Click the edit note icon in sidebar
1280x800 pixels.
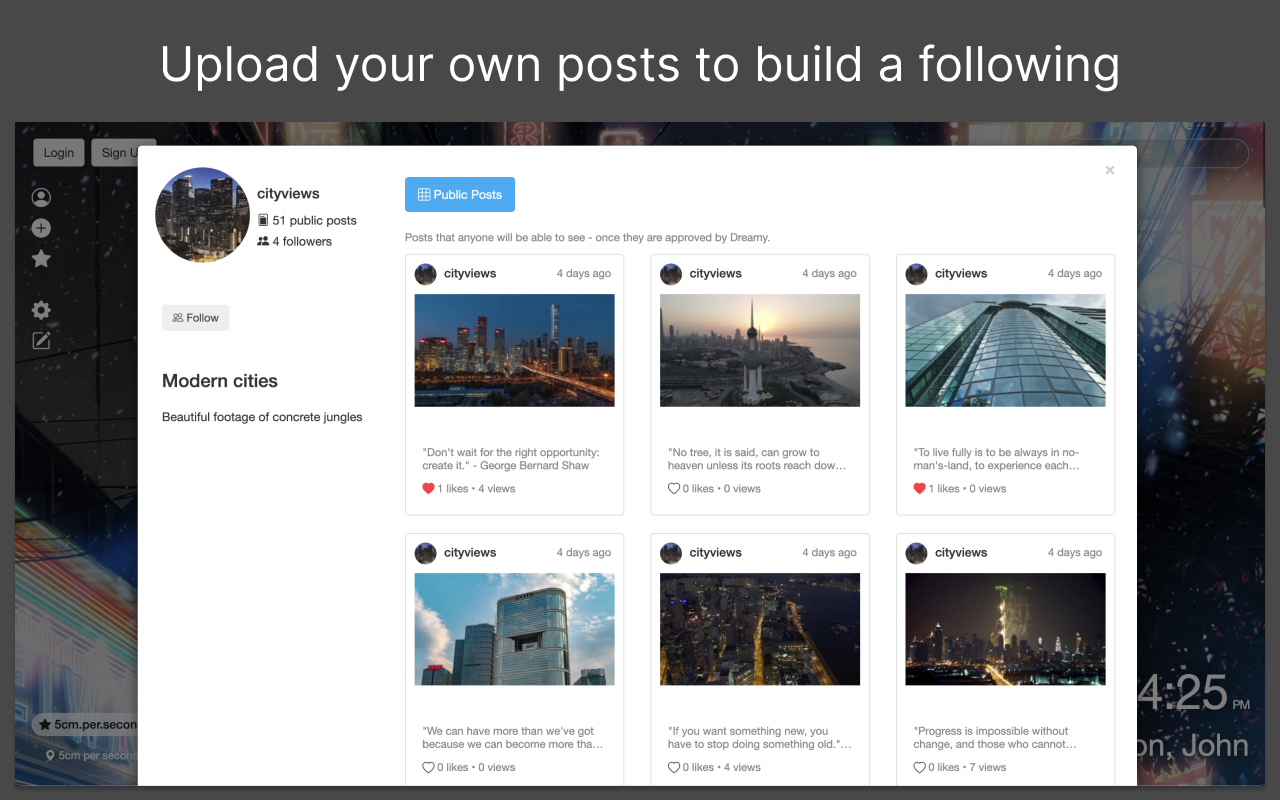pos(41,341)
